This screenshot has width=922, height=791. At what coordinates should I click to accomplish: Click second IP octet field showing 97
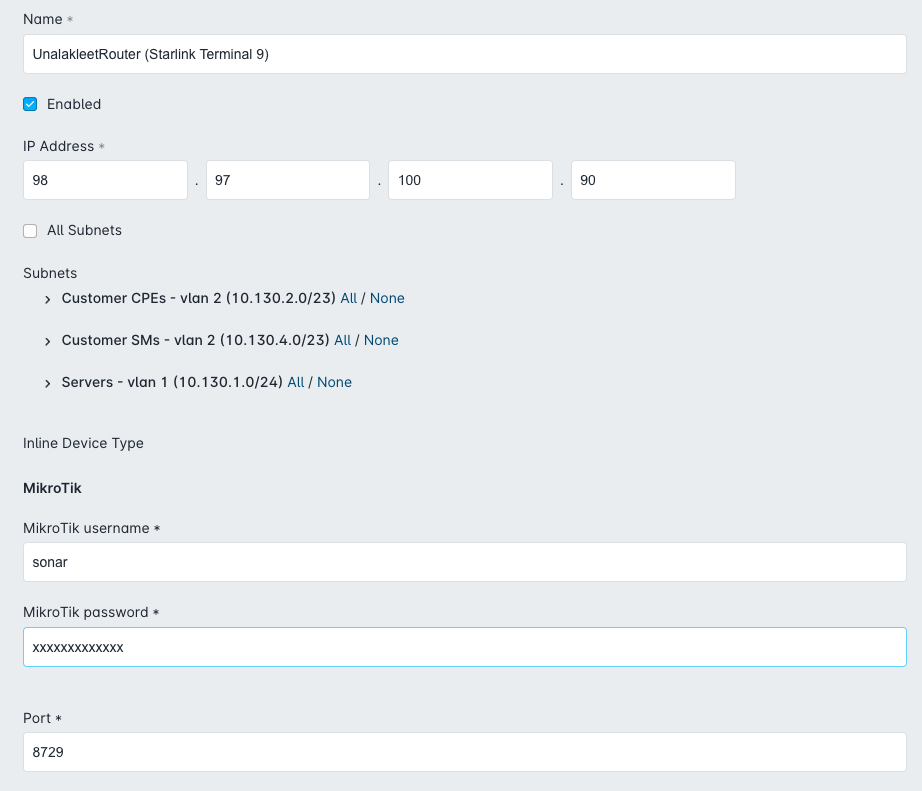tap(288, 180)
